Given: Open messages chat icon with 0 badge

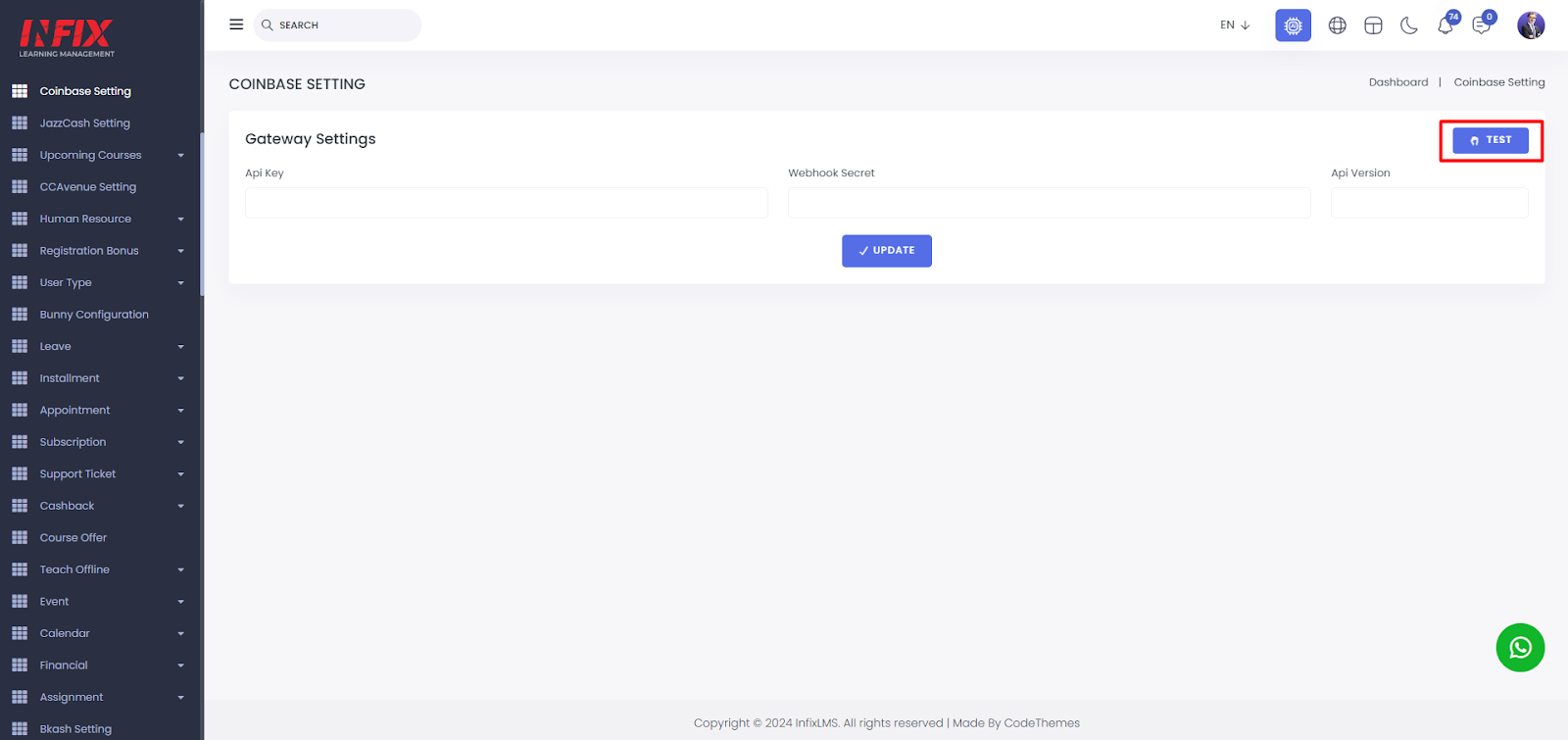Looking at the screenshot, I should point(1483,25).
